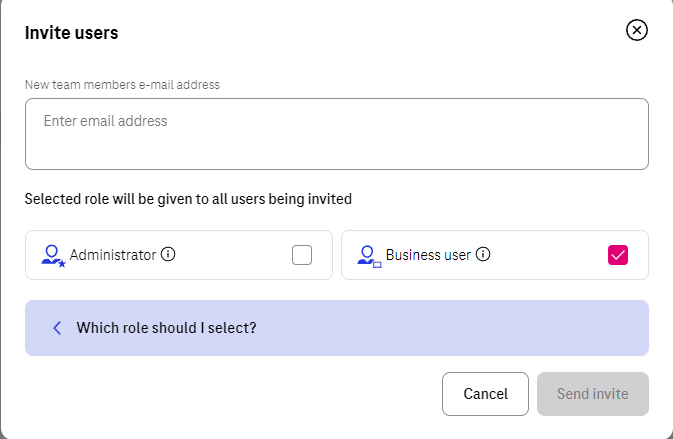Click 'New team members e-mail address' label
This screenshot has height=439, width=673.
(x=122, y=85)
